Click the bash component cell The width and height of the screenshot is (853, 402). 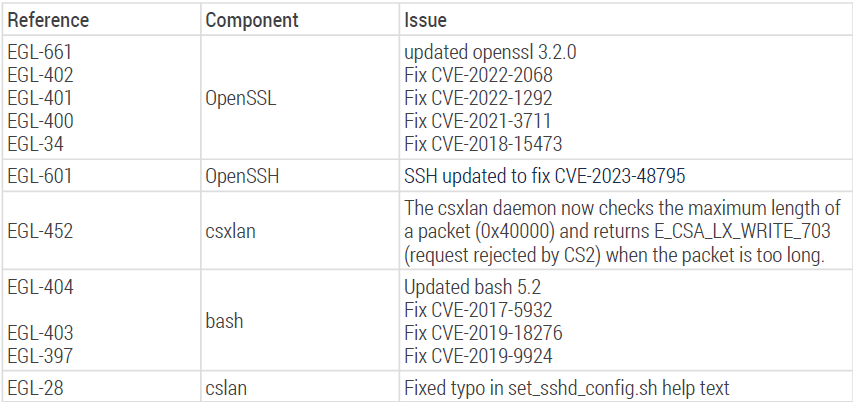(x=225, y=322)
